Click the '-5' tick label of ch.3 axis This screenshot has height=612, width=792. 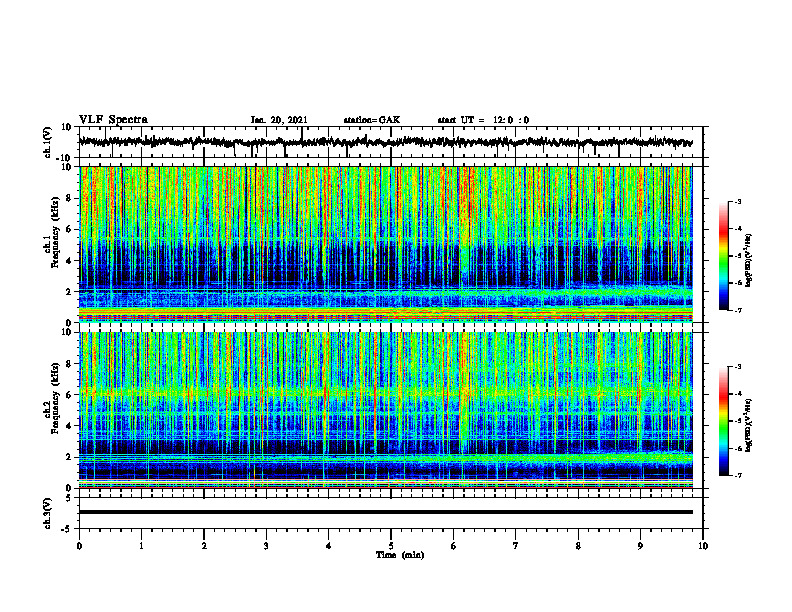tap(68, 529)
